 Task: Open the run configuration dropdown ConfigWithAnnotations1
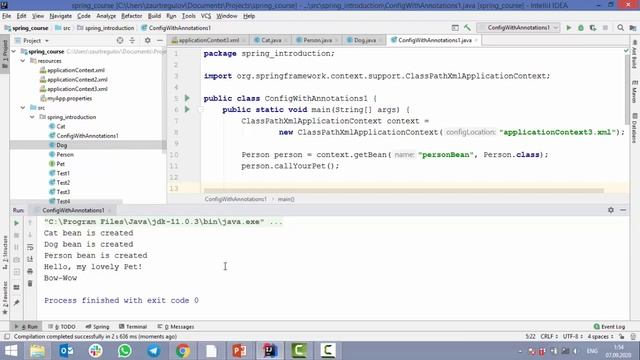[x=519, y=28]
